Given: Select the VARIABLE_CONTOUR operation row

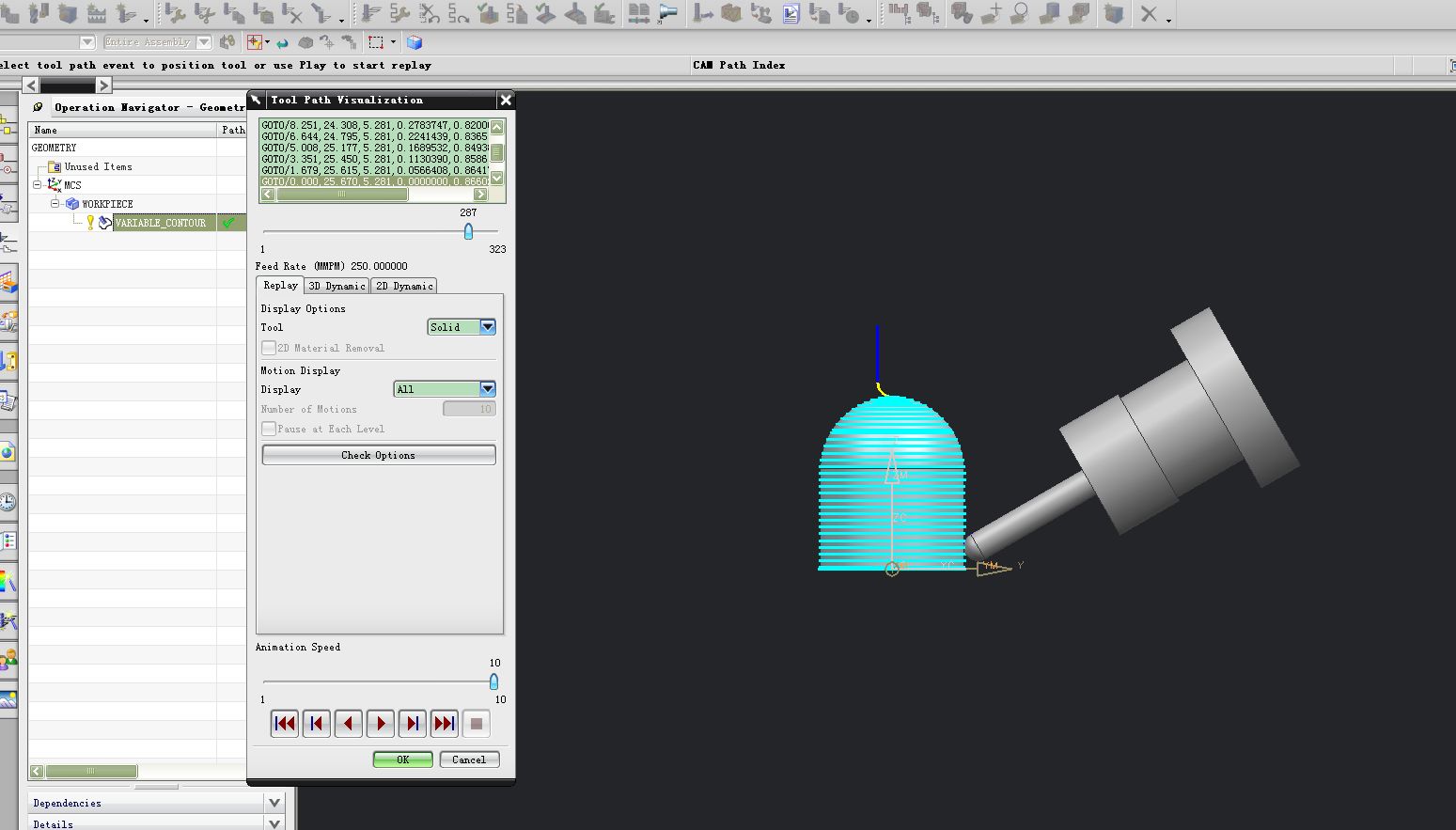Looking at the screenshot, I should (137, 223).
